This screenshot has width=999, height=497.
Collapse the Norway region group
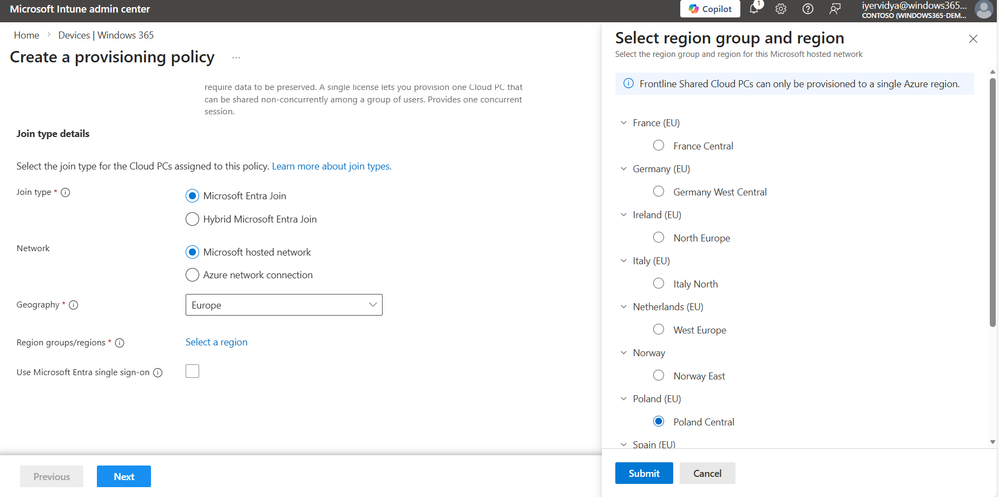click(624, 353)
